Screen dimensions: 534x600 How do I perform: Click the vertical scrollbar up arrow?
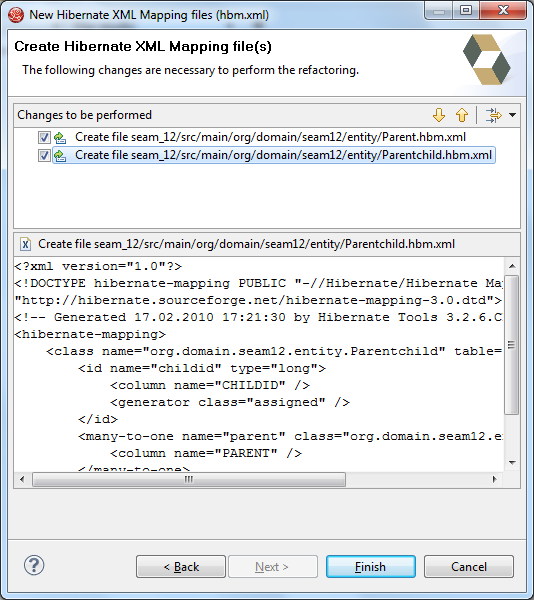point(512,266)
